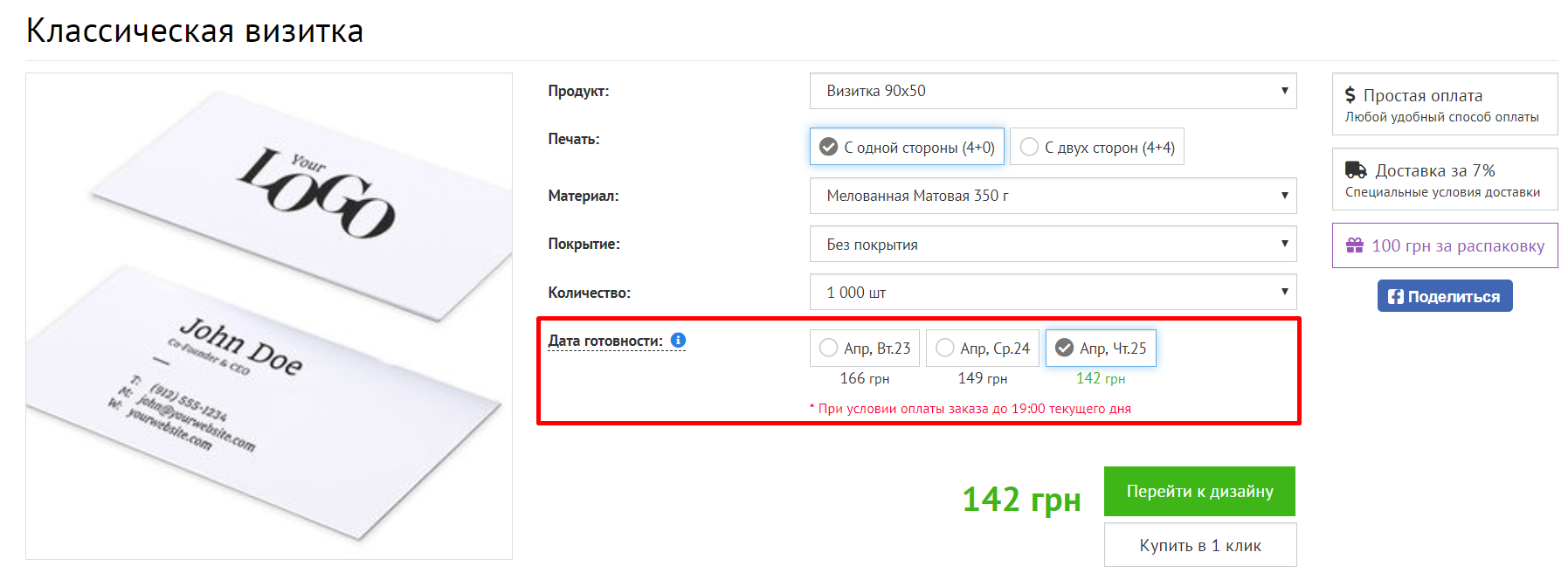Click the business card preview image

pyautogui.click(x=269, y=316)
